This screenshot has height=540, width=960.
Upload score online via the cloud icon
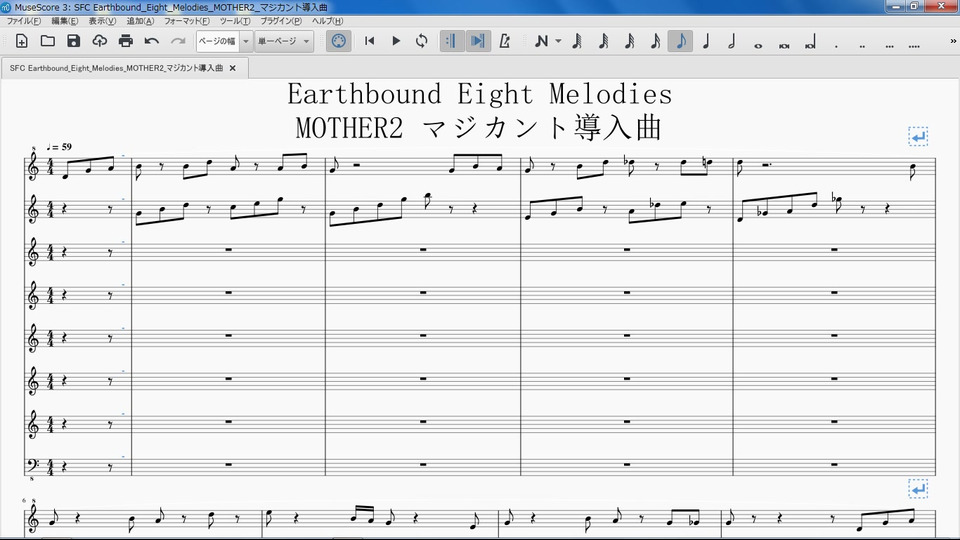tap(99, 41)
